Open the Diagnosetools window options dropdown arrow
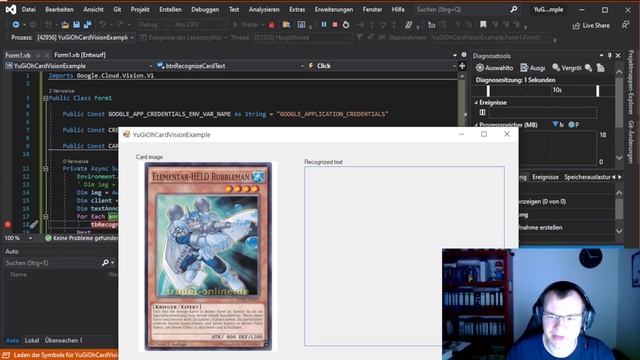The height and width of the screenshot is (360, 640). click(601, 56)
